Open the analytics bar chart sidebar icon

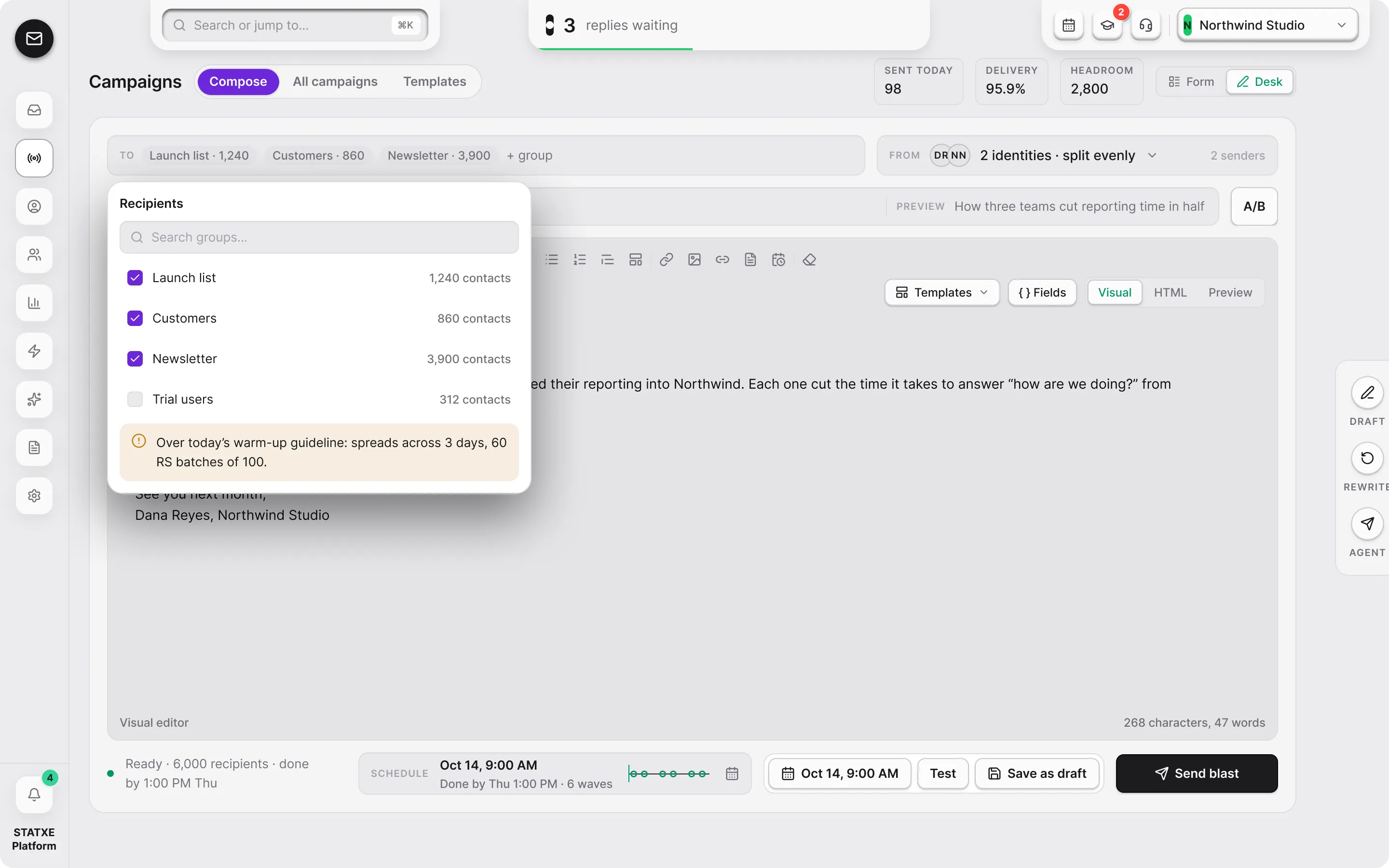pyautogui.click(x=34, y=302)
